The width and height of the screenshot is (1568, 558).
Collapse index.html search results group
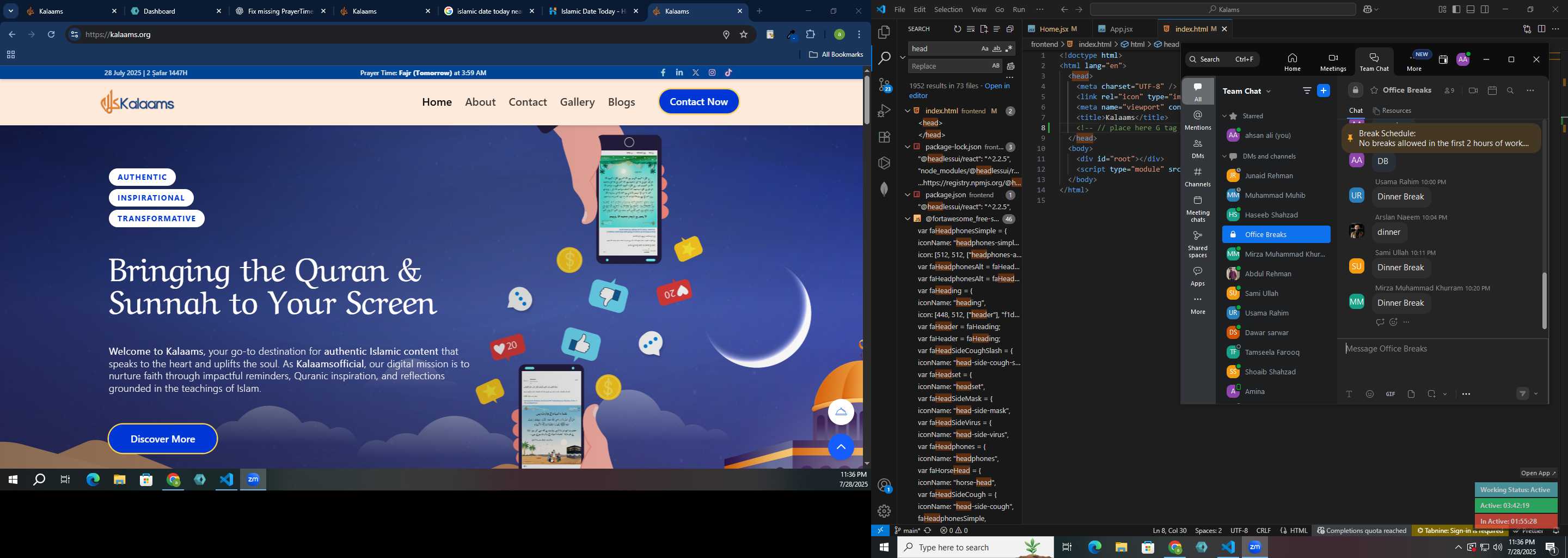click(908, 111)
